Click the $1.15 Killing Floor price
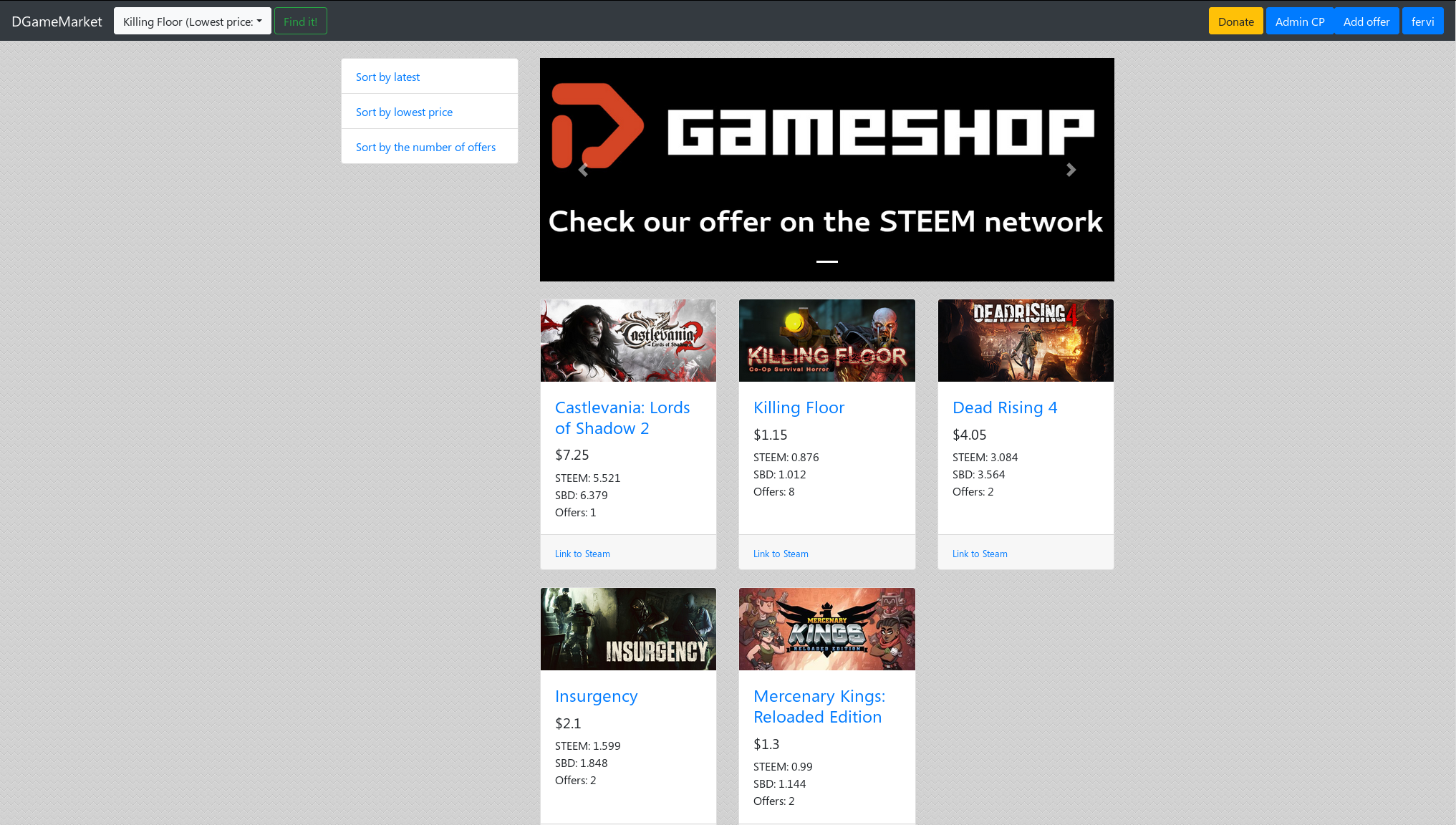This screenshot has width=1456, height=825. click(x=770, y=435)
